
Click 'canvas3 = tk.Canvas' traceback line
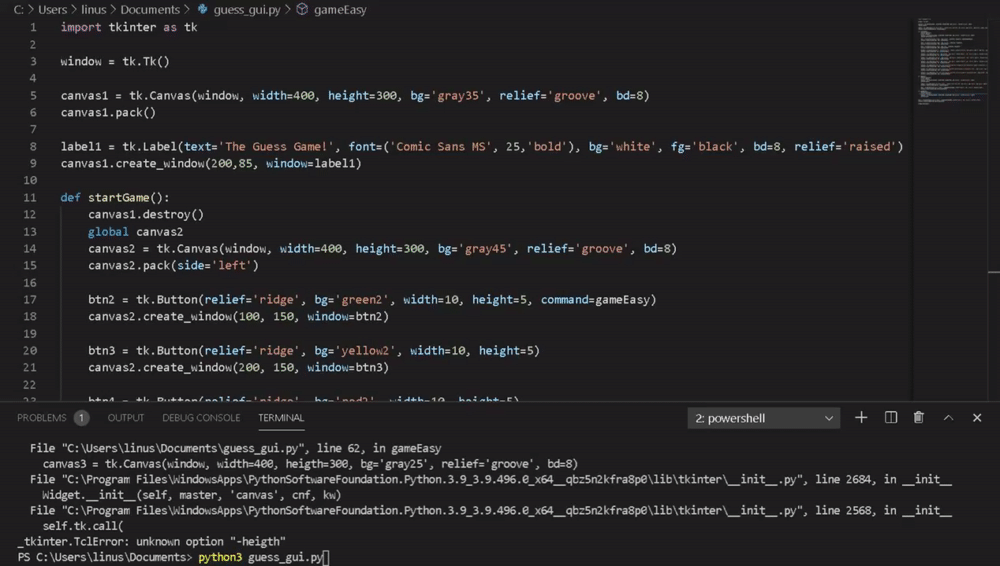point(310,464)
